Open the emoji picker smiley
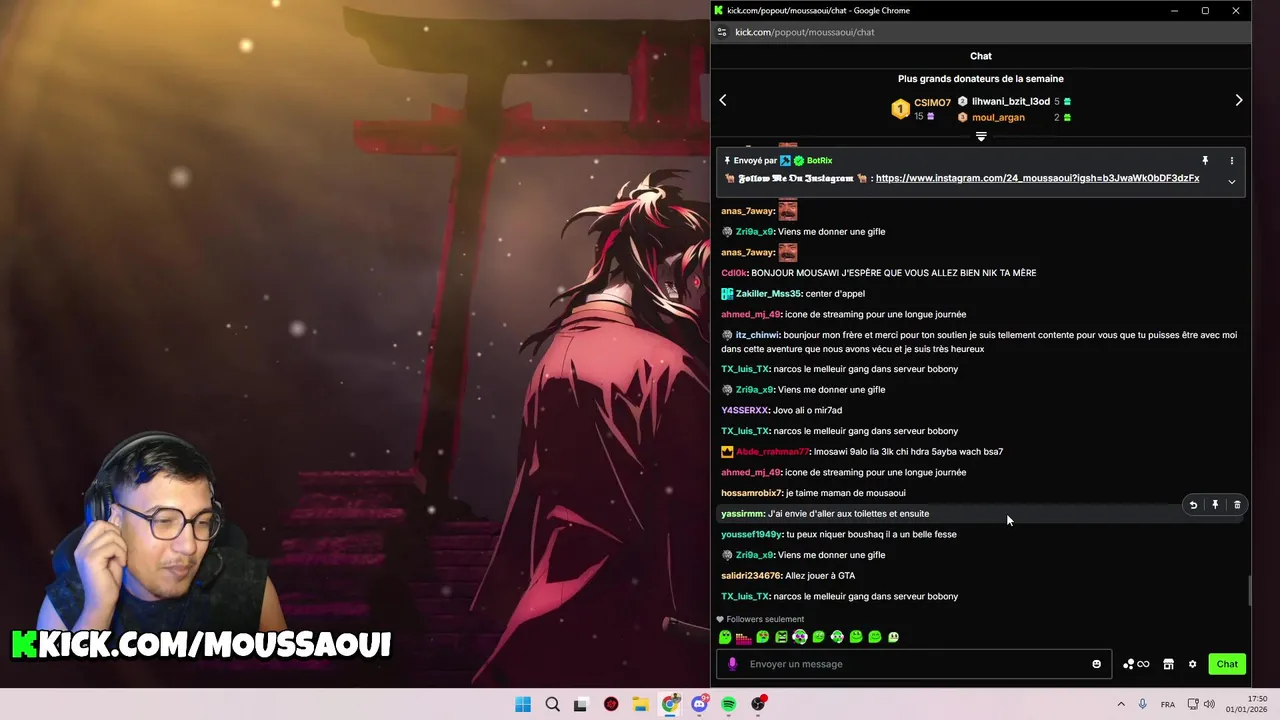Image resolution: width=1280 pixels, height=720 pixels. [1096, 664]
